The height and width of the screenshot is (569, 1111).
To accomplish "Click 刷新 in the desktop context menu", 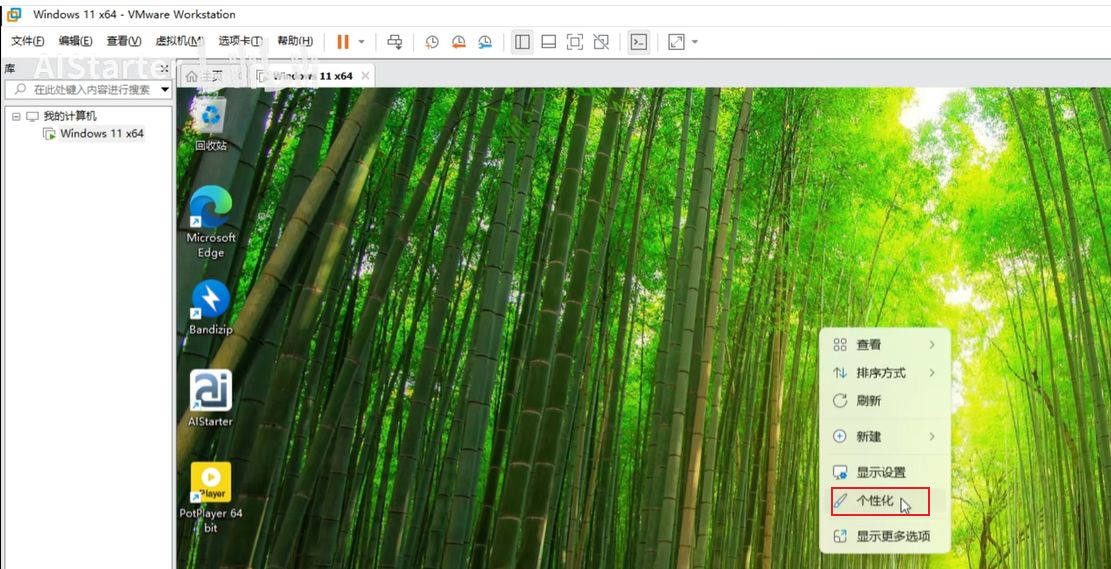I will point(868,401).
